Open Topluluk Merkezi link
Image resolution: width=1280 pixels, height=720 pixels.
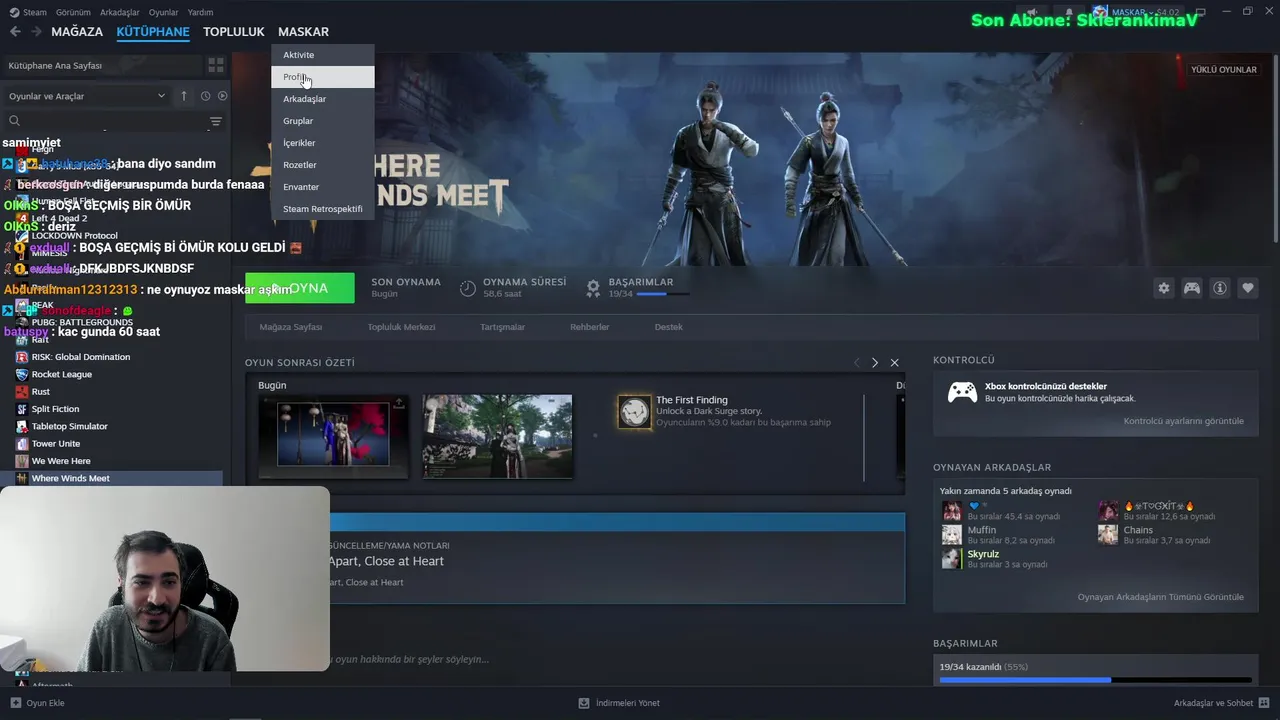coord(401,327)
